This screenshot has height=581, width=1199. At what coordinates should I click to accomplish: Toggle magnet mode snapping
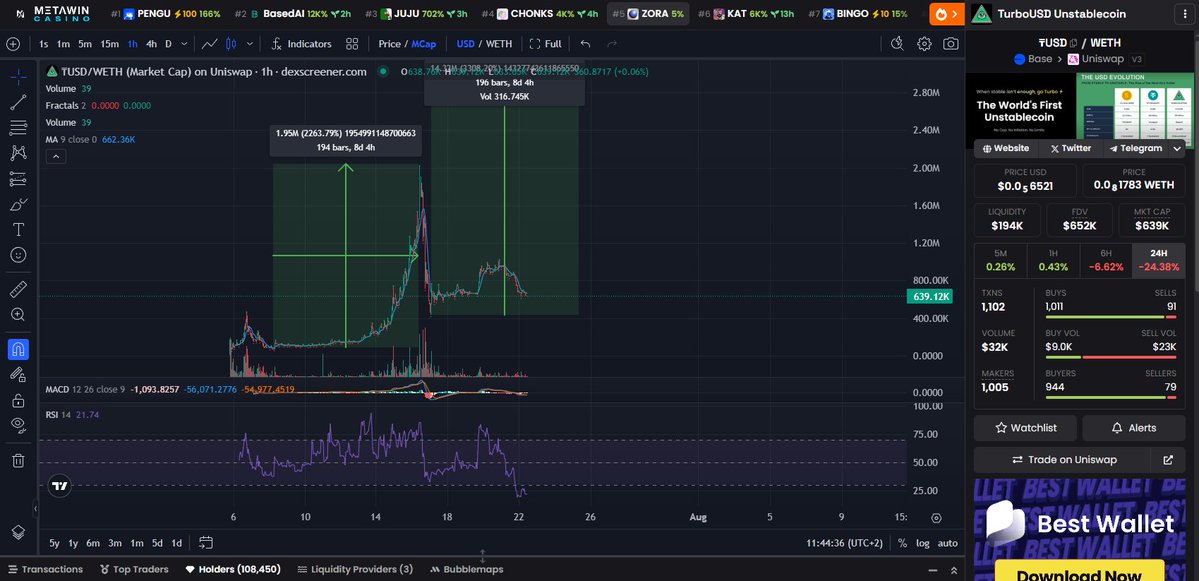pyautogui.click(x=18, y=349)
